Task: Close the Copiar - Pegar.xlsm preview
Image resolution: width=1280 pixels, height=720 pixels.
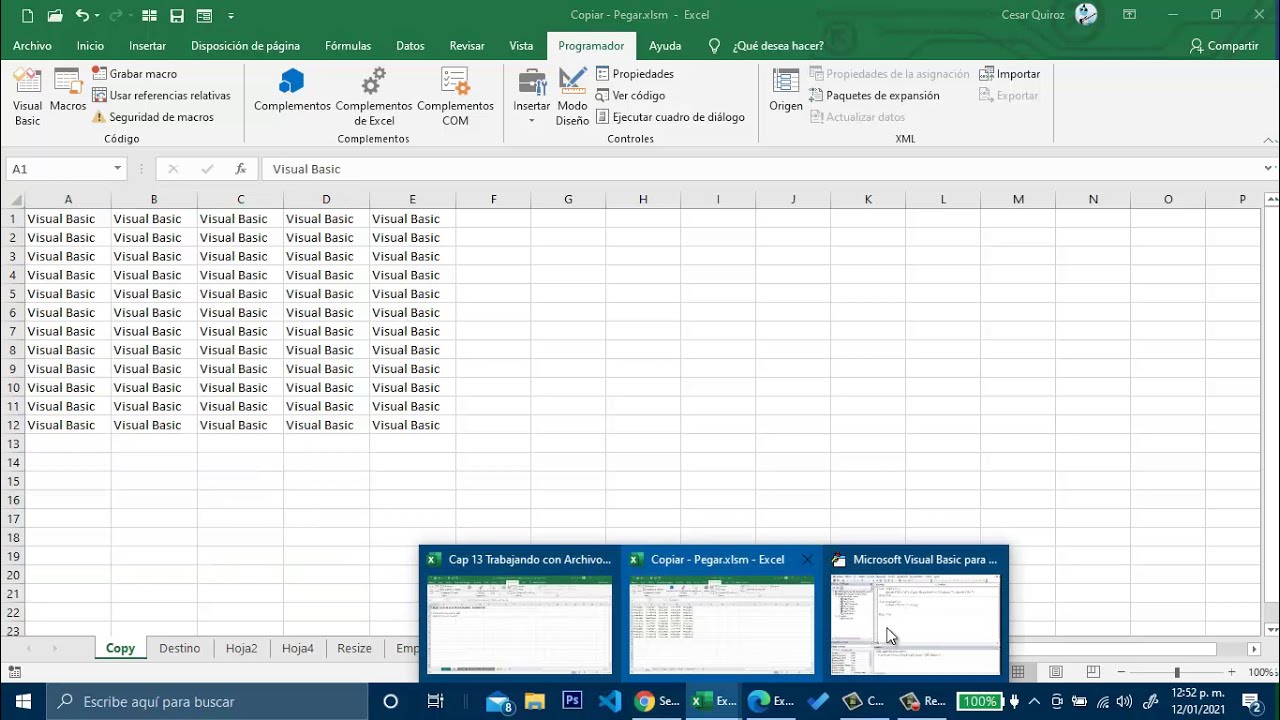Action: click(x=807, y=560)
